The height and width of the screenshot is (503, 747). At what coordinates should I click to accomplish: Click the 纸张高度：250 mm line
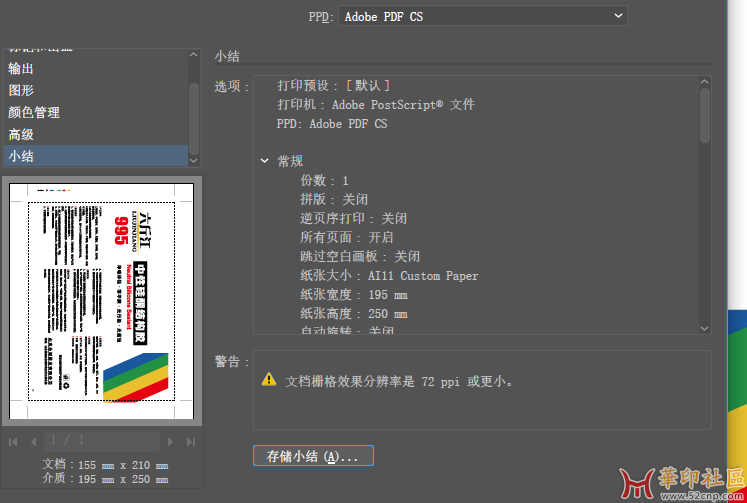[x=353, y=314]
